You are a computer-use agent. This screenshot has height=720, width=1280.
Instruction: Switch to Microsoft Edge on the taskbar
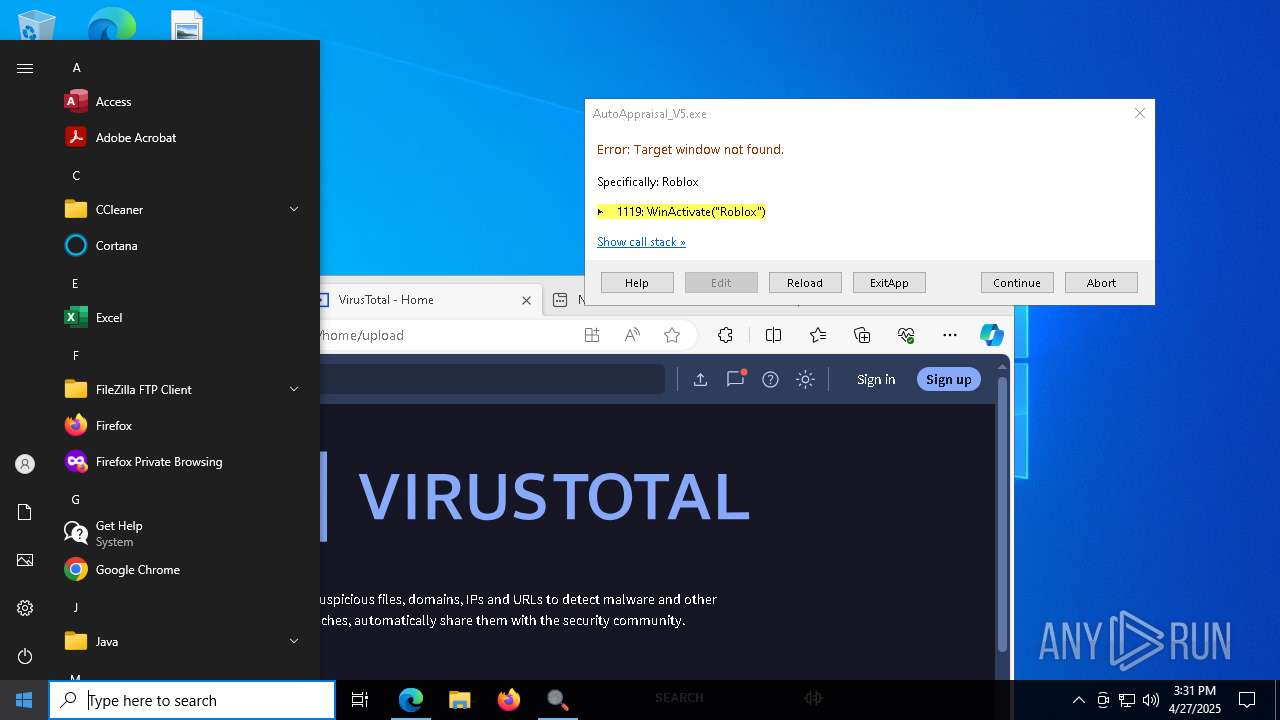[x=411, y=700]
